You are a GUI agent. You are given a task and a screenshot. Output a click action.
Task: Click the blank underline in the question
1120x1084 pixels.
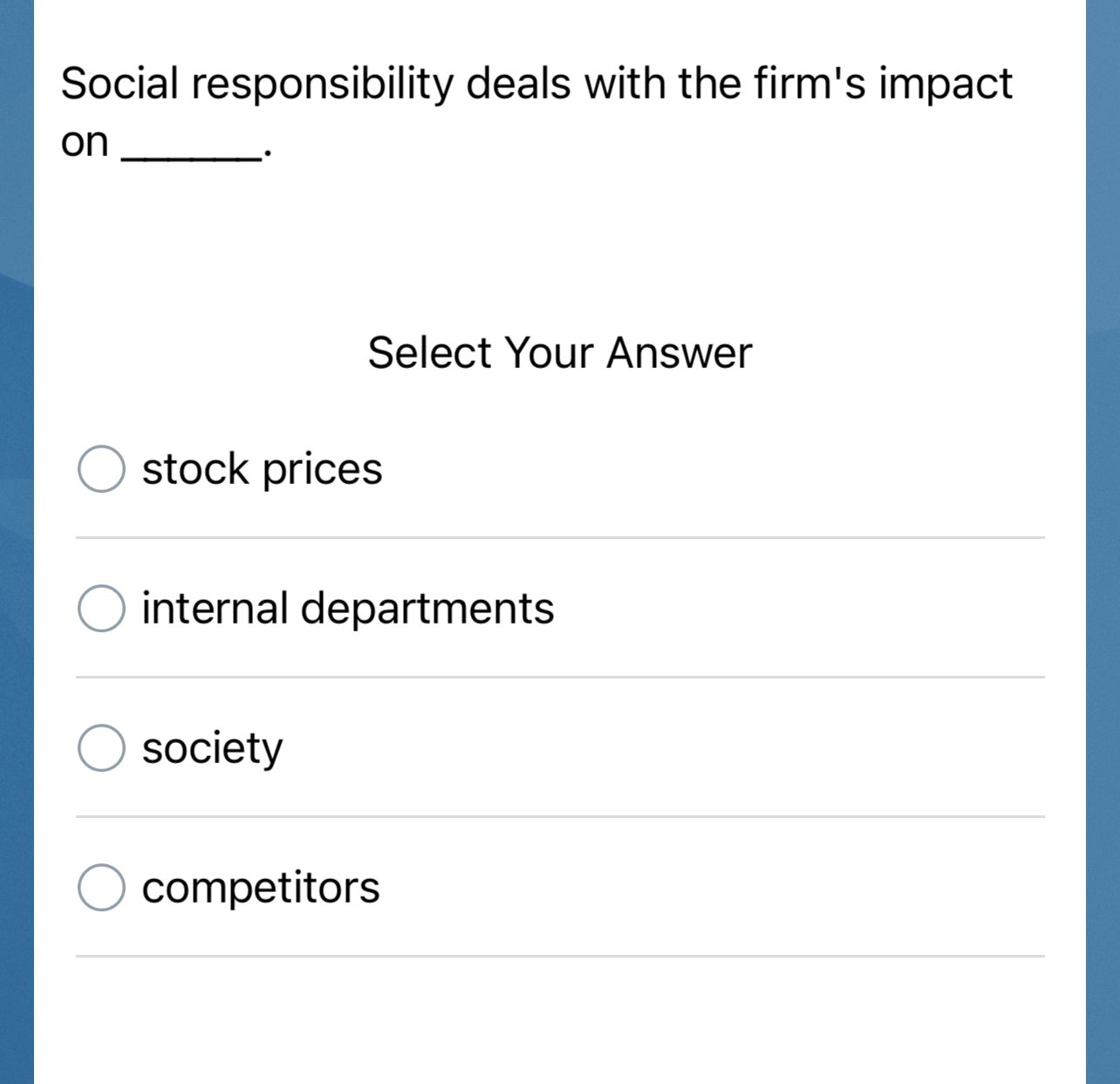[192, 155]
